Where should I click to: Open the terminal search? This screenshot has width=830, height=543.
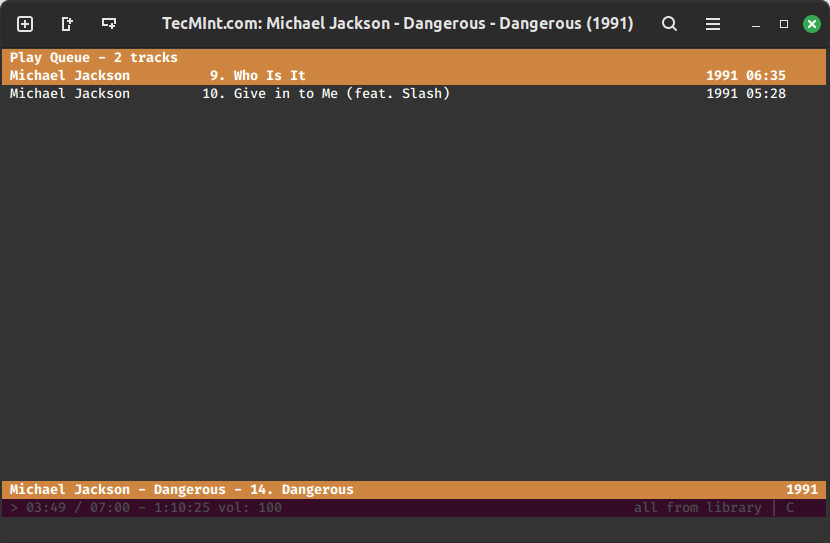[669, 24]
